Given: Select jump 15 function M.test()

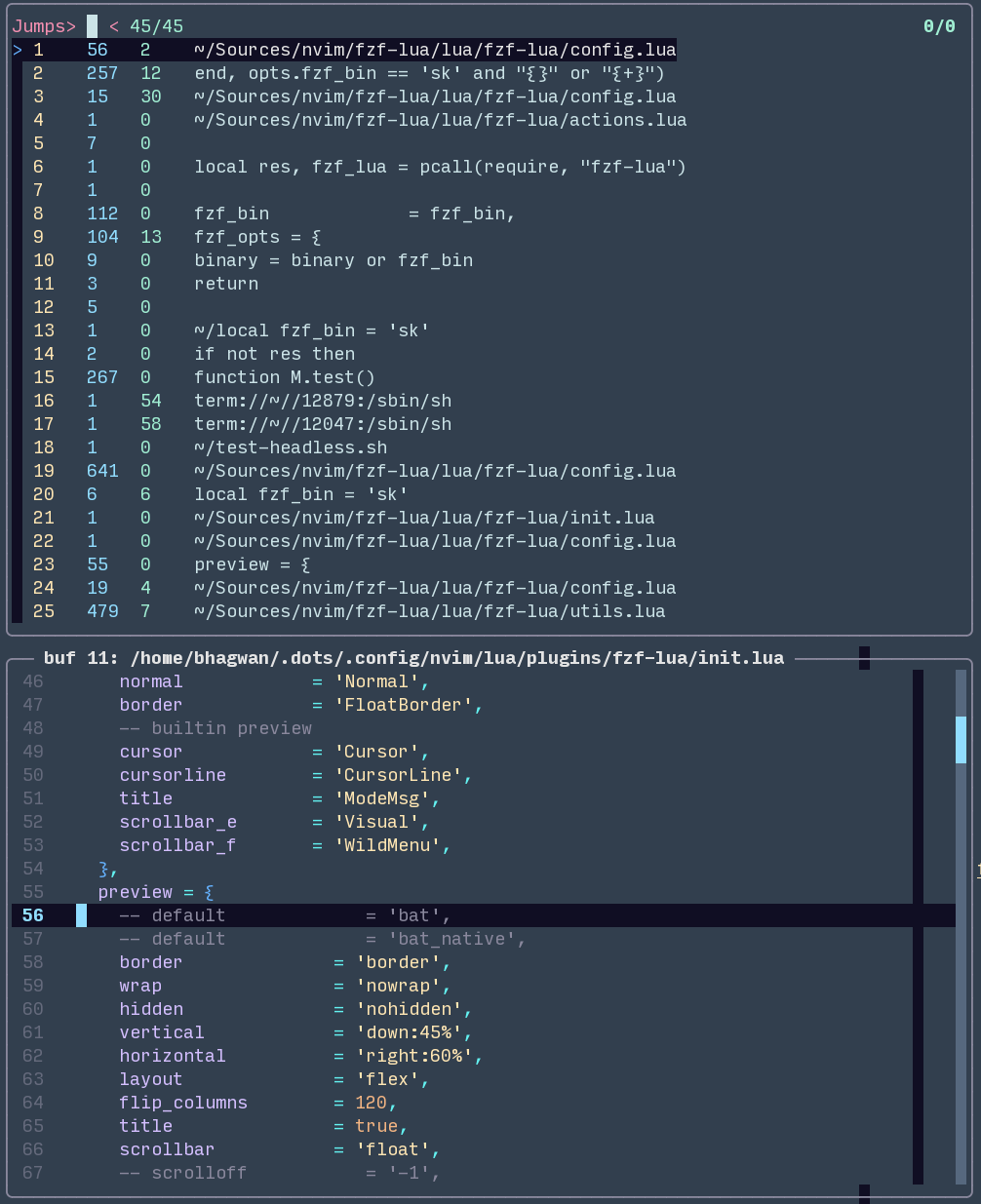Looking at the screenshot, I should [x=205, y=377].
